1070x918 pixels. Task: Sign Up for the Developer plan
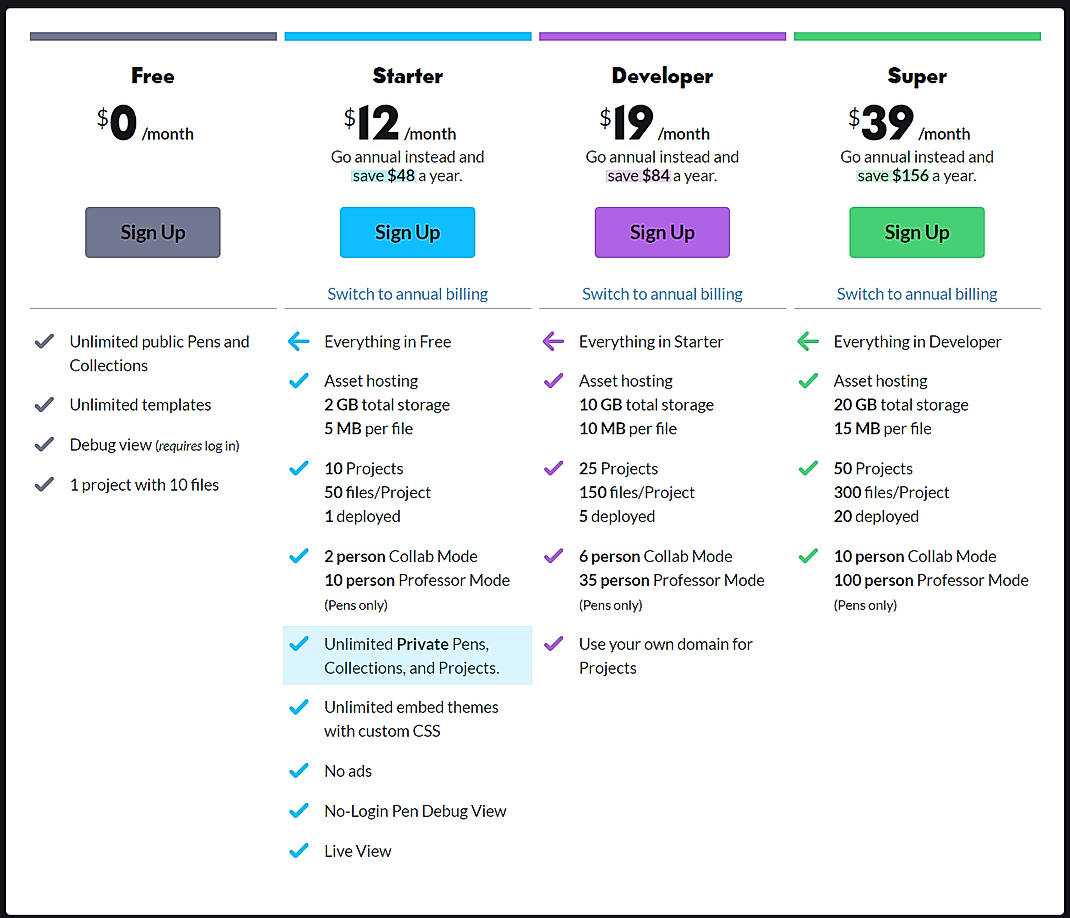click(x=662, y=232)
